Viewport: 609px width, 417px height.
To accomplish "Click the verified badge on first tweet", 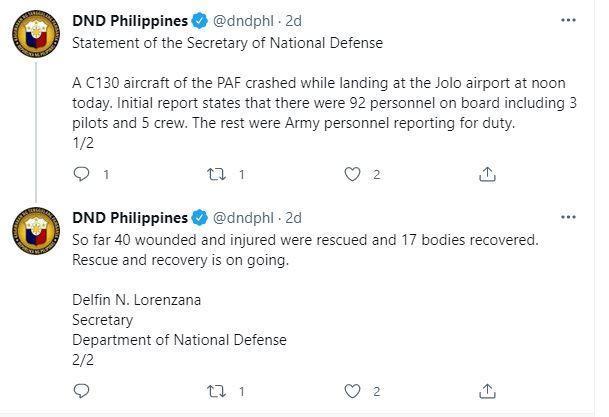I will (199, 21).
